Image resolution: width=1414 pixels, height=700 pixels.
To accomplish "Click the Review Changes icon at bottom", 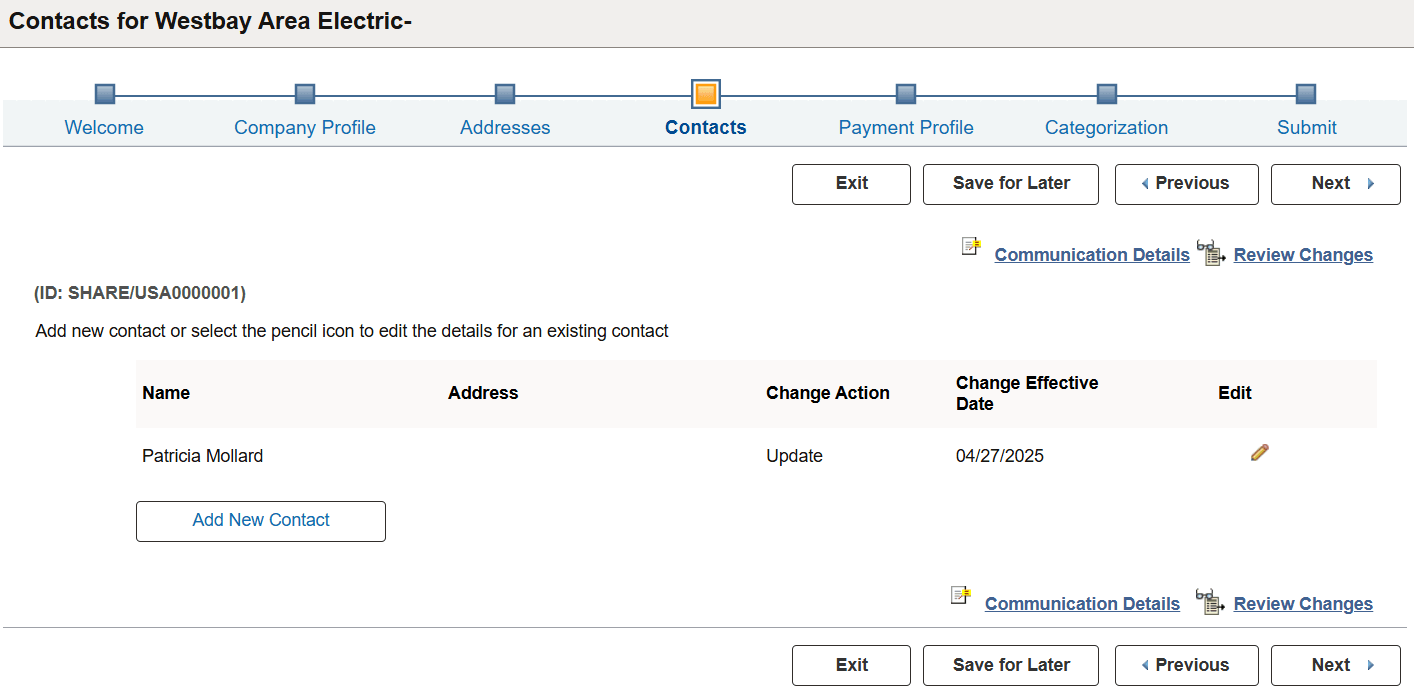I will [x=1210, y=601].
